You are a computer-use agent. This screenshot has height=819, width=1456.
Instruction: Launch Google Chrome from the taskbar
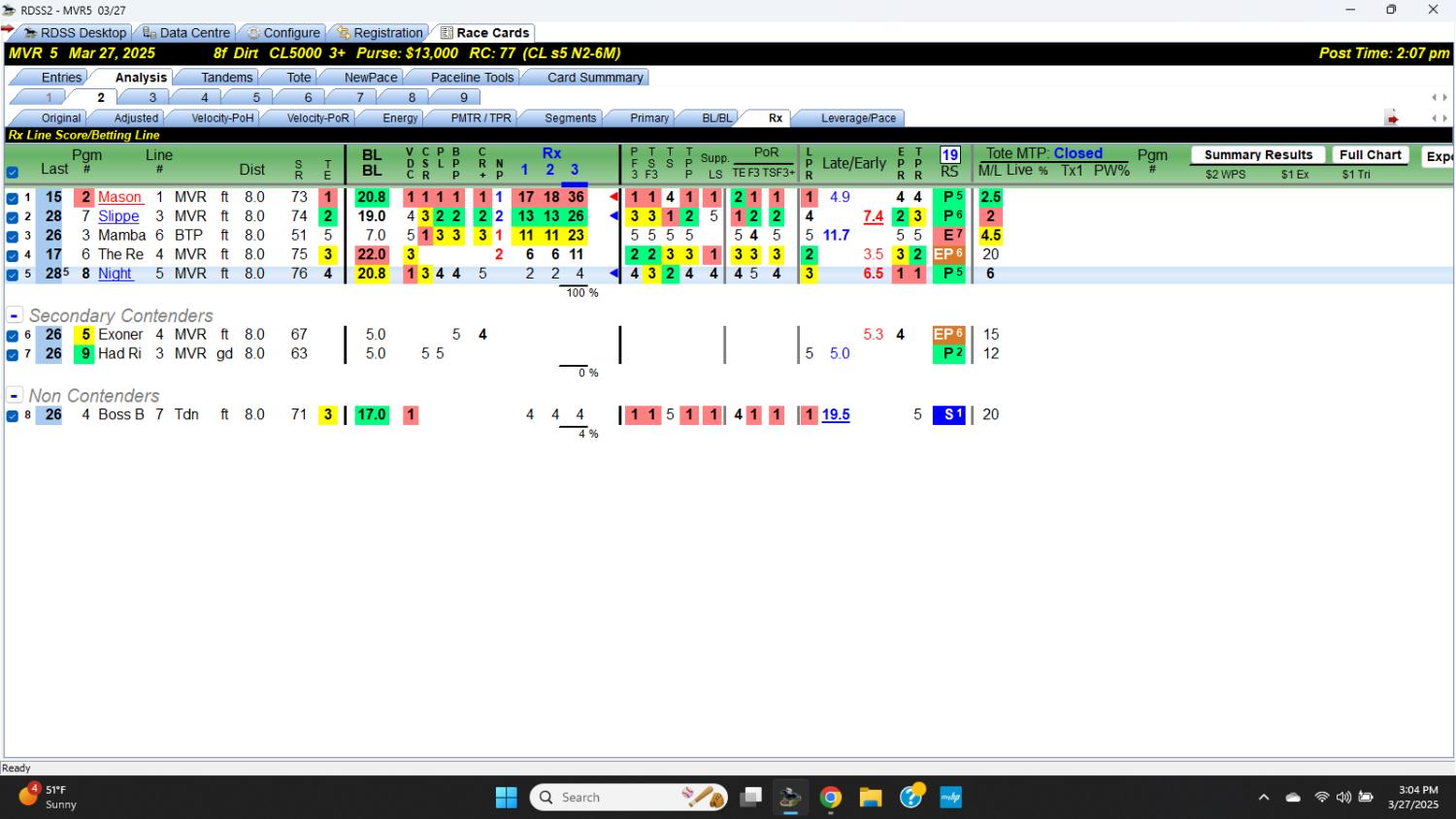point(831,798)
